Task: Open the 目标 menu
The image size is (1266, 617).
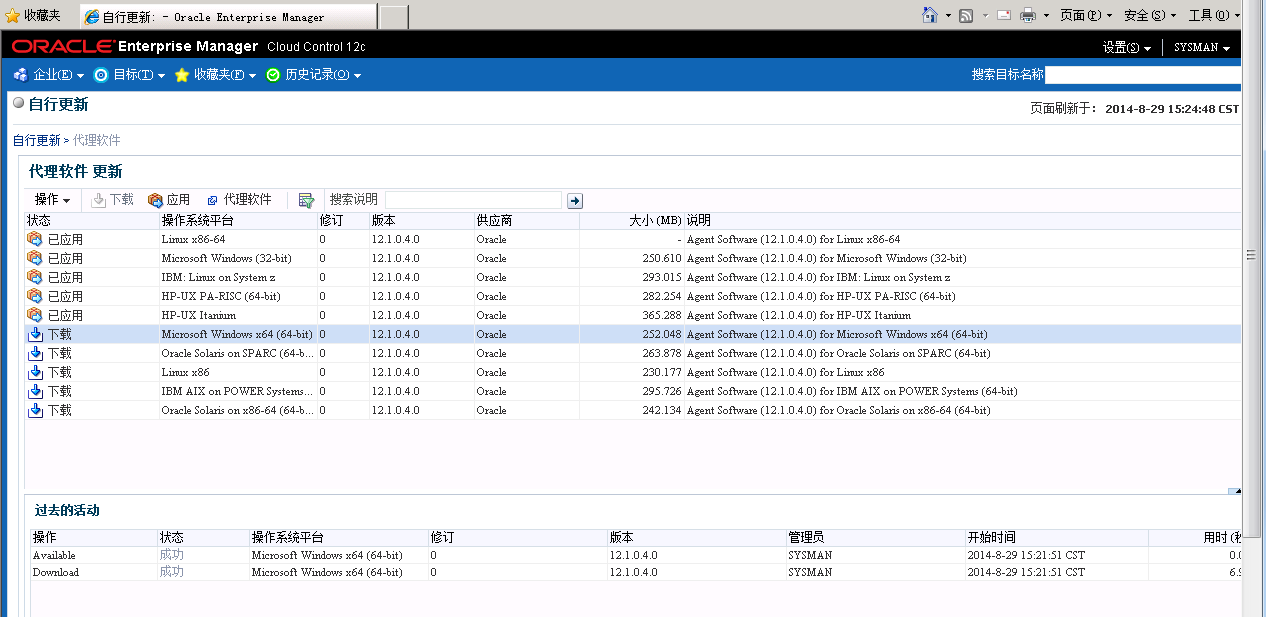Action: 129,75
